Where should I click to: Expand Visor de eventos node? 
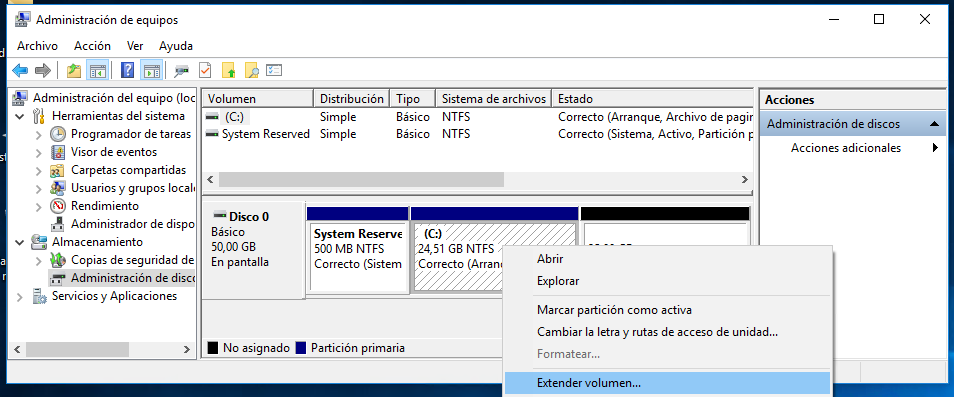coord(39,153)
